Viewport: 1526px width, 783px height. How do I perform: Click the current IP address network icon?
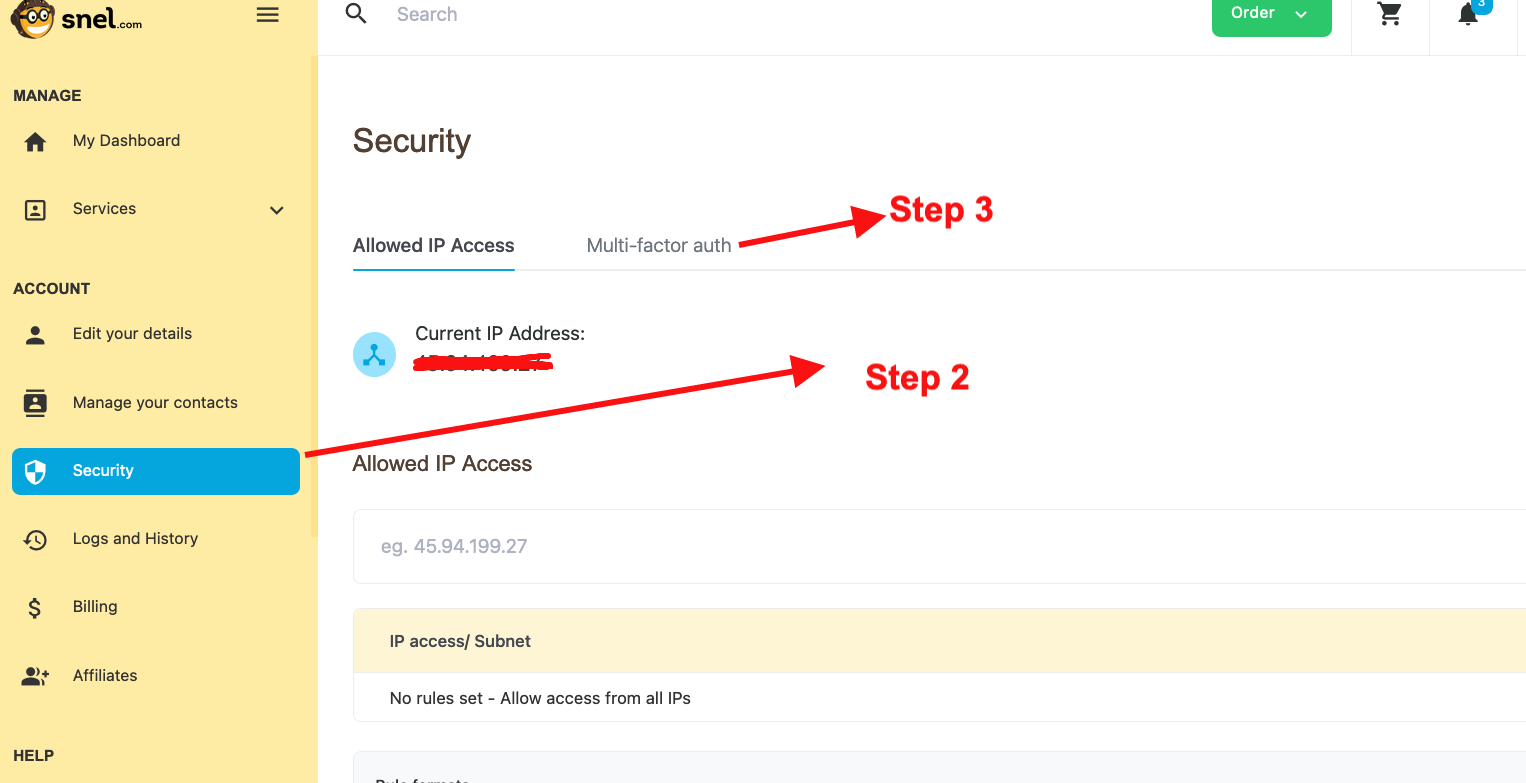374,355
